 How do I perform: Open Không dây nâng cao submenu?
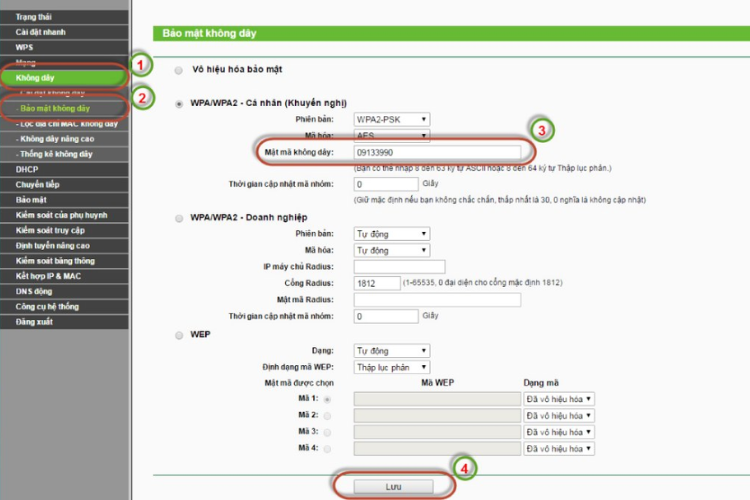pos(64,139)
